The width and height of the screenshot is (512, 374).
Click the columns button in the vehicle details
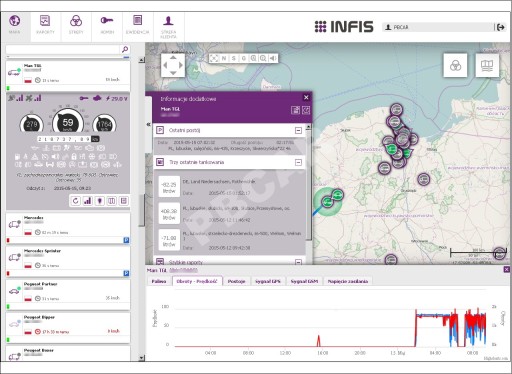click(x=112, y=201)
